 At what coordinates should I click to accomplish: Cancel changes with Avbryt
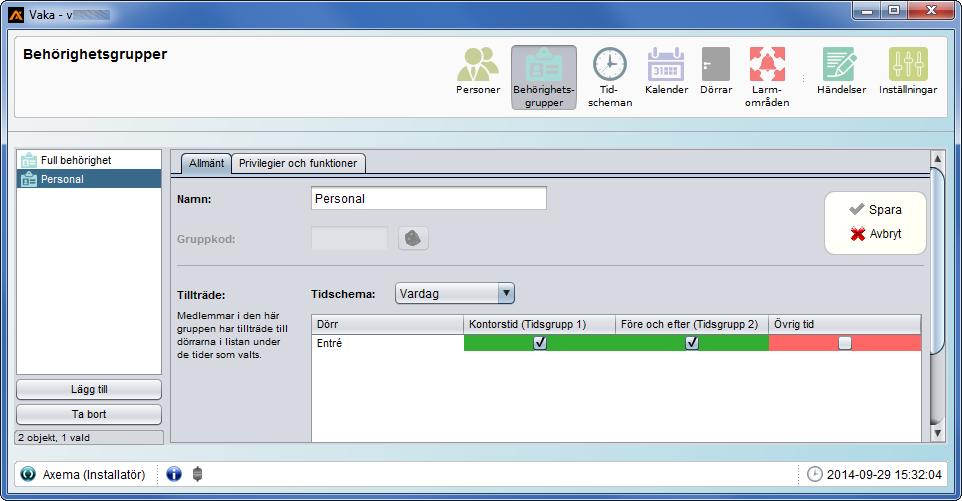pos(875,234)
